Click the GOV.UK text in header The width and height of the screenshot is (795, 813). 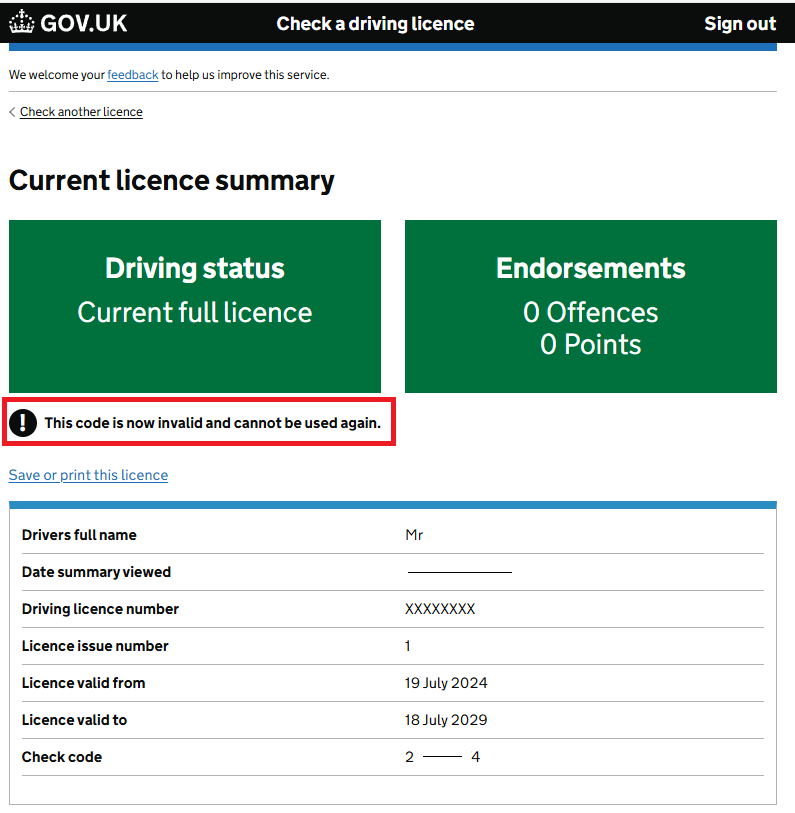pyautogui.click(x=84, y=24)
